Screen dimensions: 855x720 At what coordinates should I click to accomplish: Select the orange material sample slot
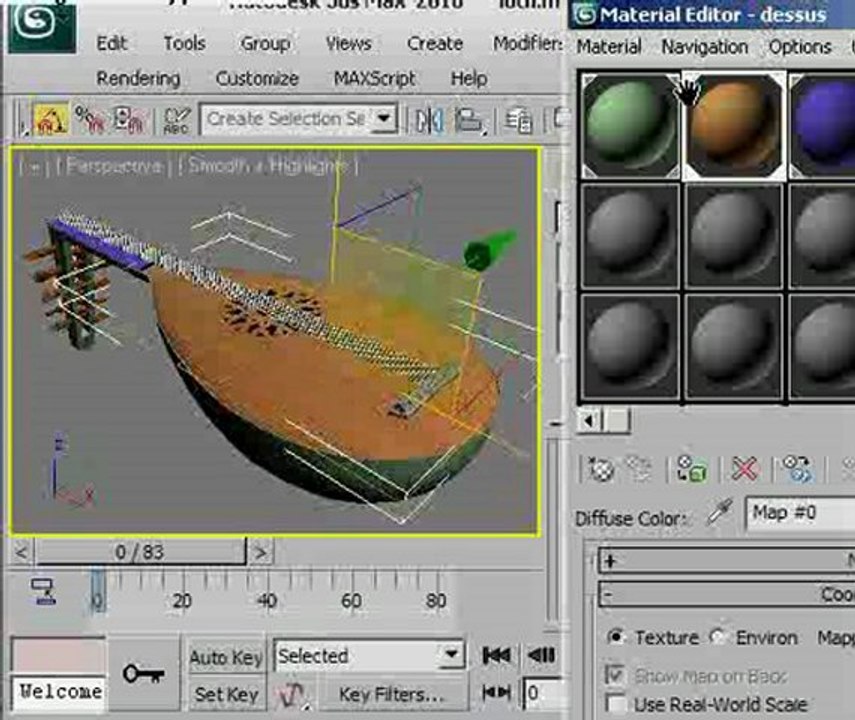[x=733, y=125]
